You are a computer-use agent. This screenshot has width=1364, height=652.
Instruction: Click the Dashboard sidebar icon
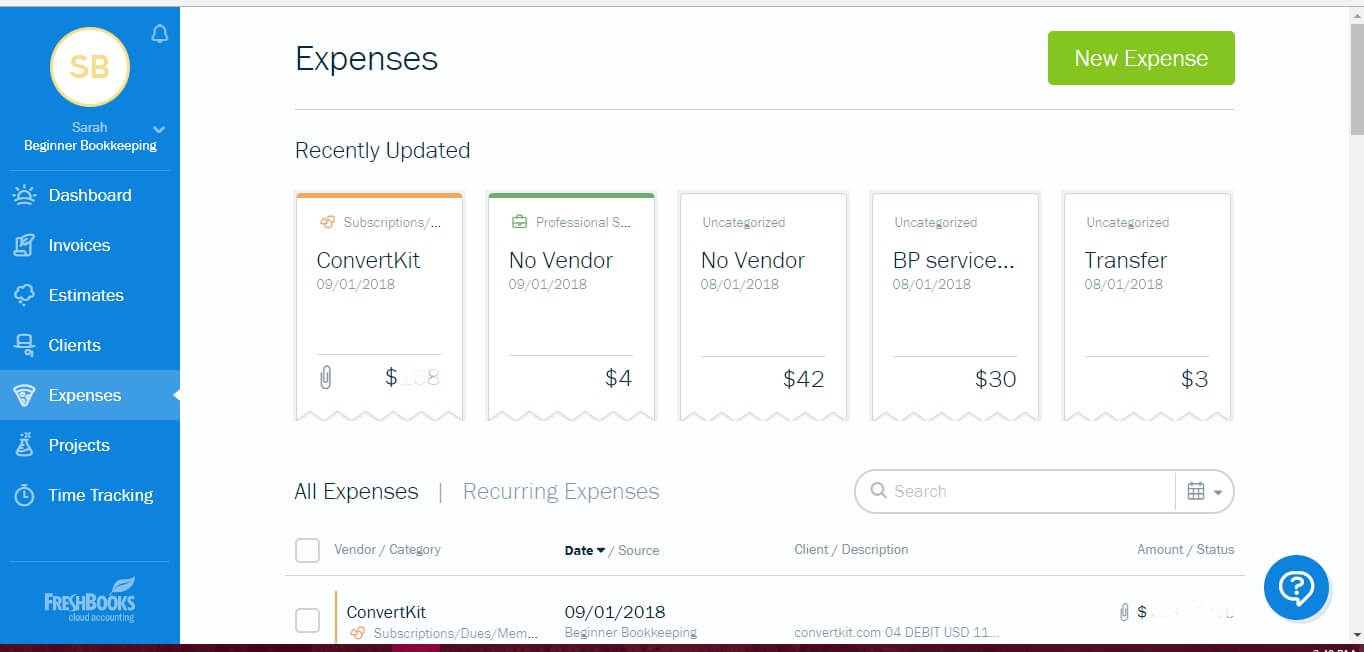click(24, 195)
